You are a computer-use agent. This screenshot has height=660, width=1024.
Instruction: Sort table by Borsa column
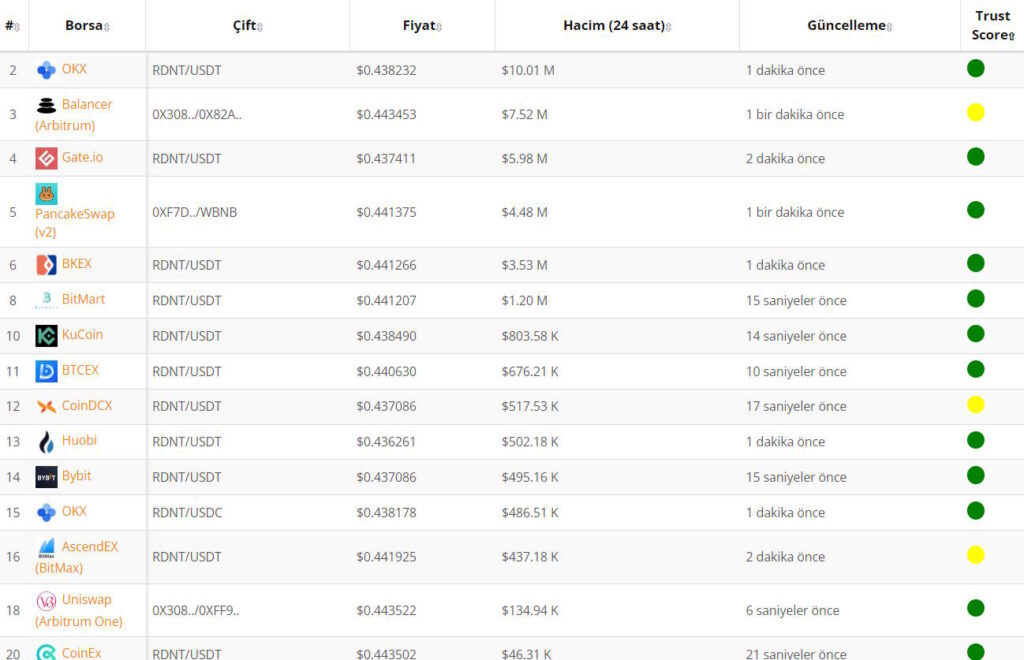(x=88, y=25)
